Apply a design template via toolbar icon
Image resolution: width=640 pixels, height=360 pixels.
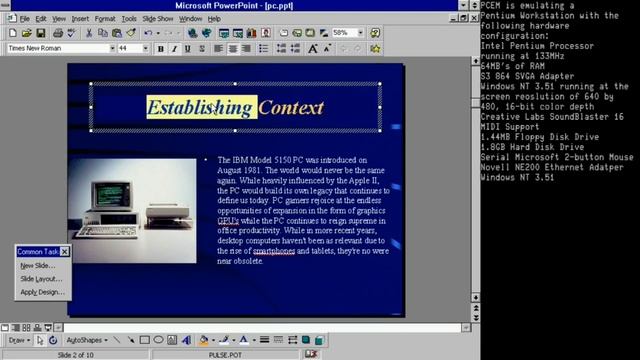tap(310, 33)
